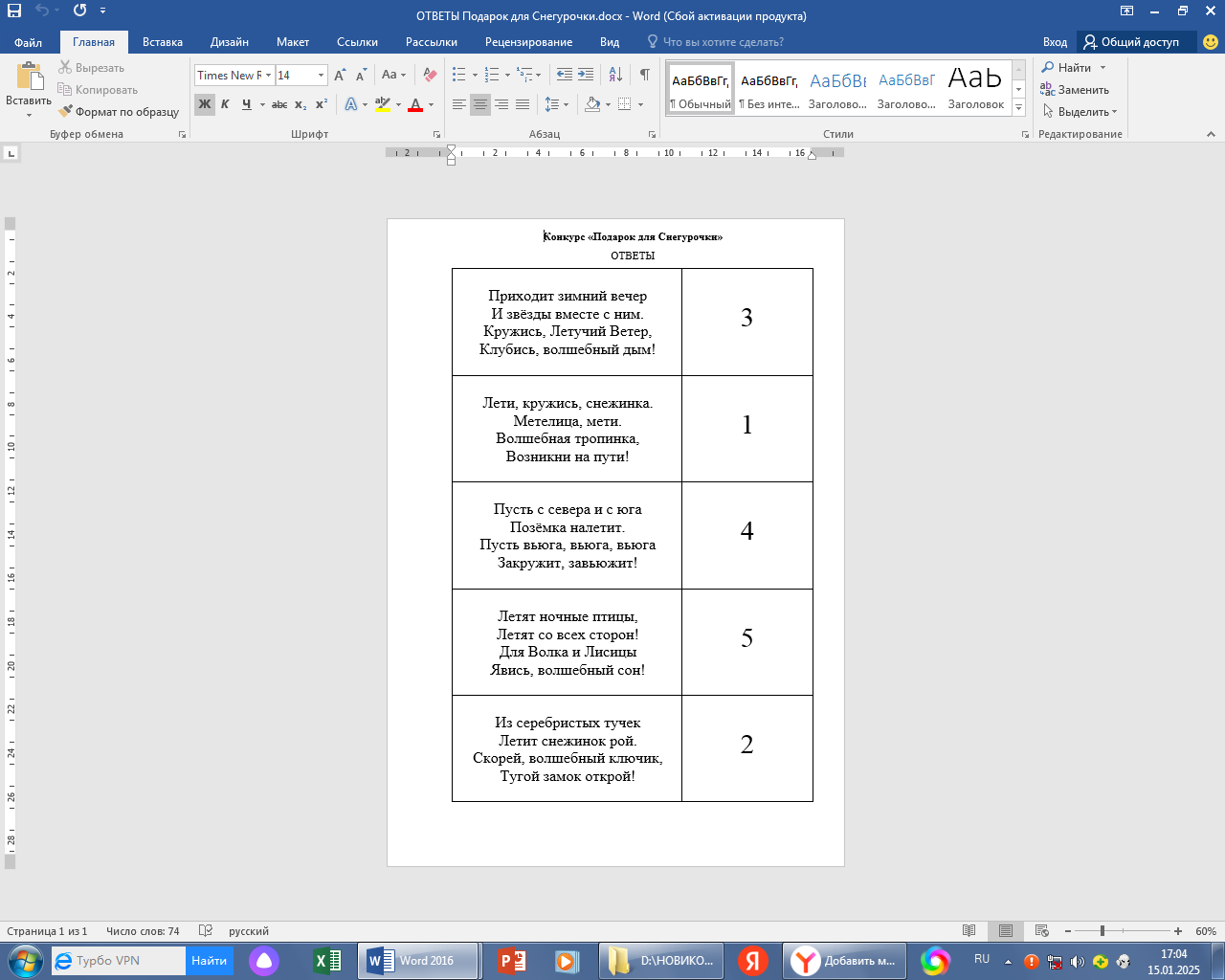Screen dimensions: 1225x980
Task: Open the font size dropdown
Action: pos(321,75)
